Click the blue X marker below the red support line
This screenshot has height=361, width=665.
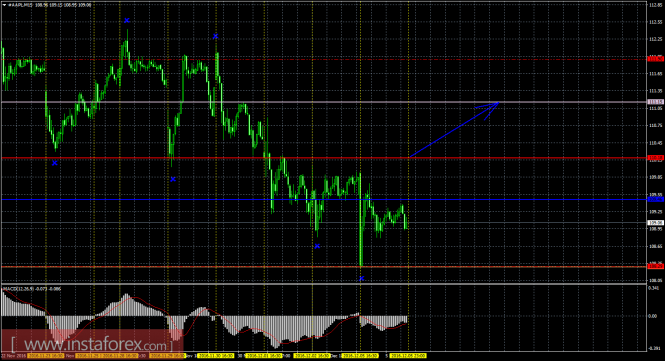[173, 179]
